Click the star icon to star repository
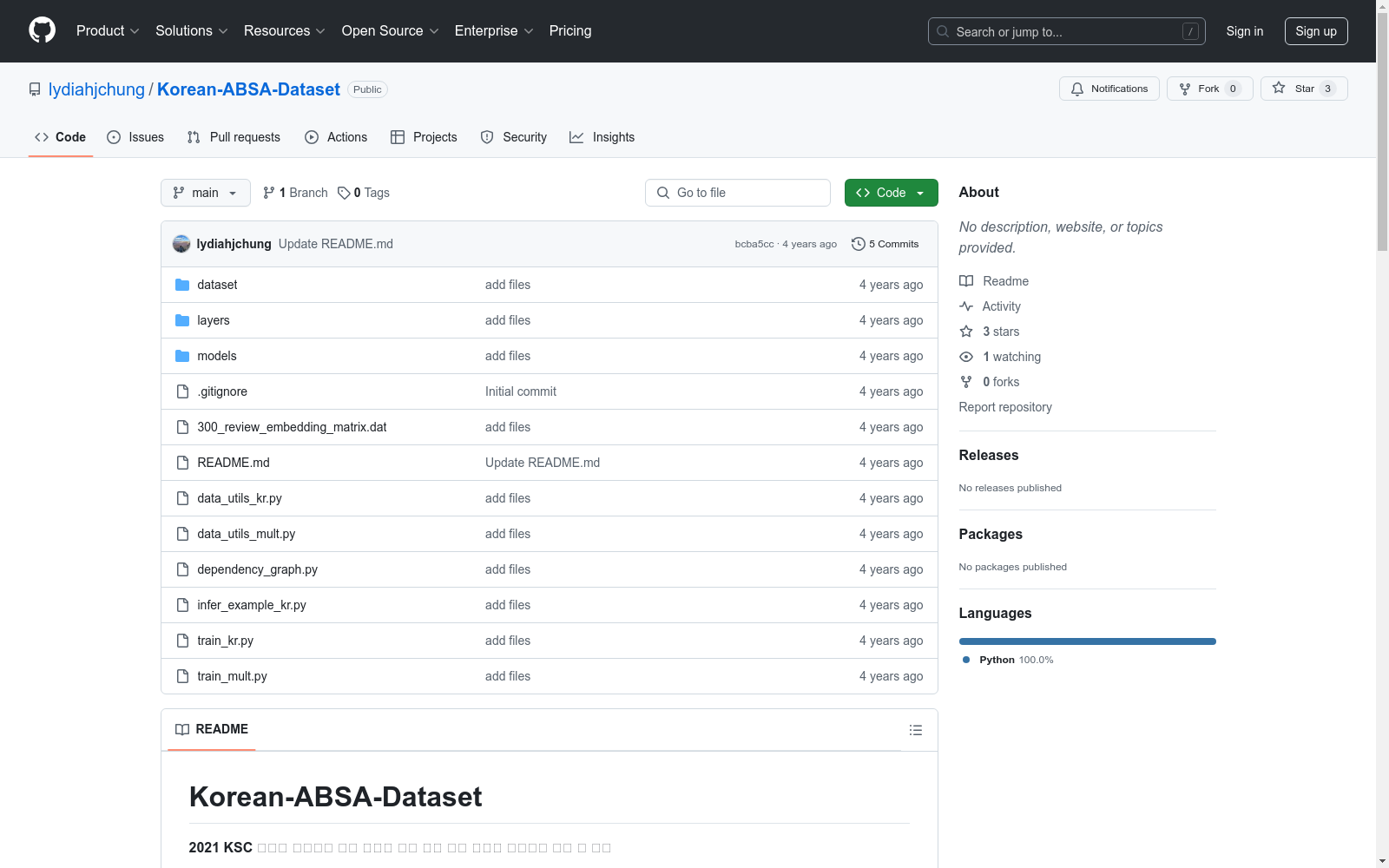 point(1279,88)
